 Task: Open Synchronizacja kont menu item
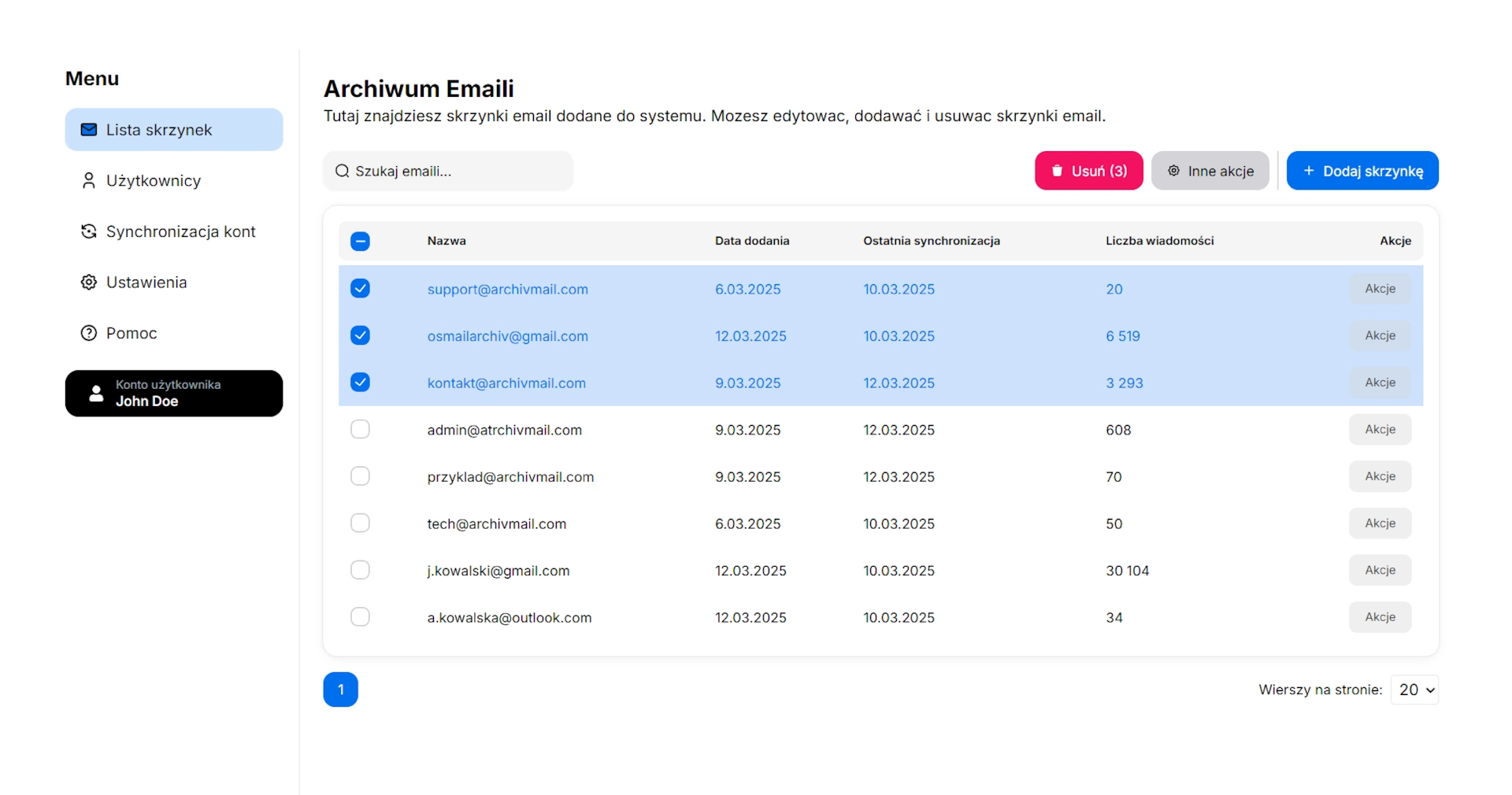coord(174,231)
